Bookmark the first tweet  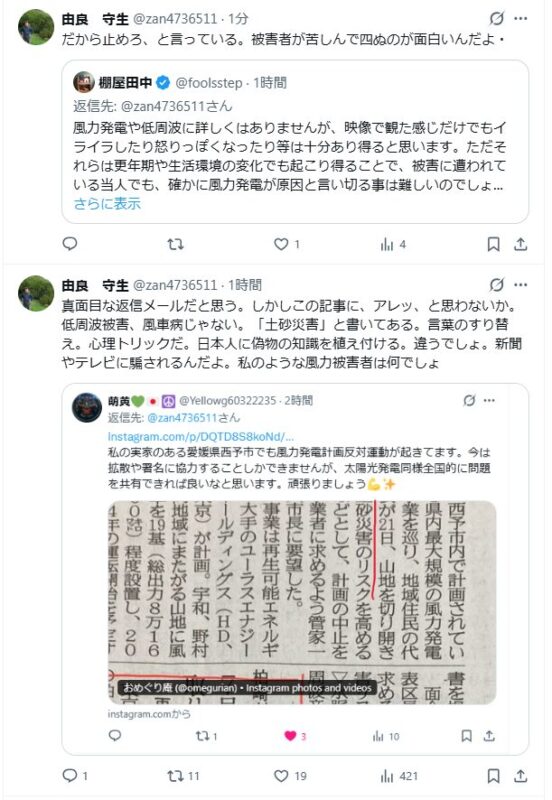coord(493,244)
